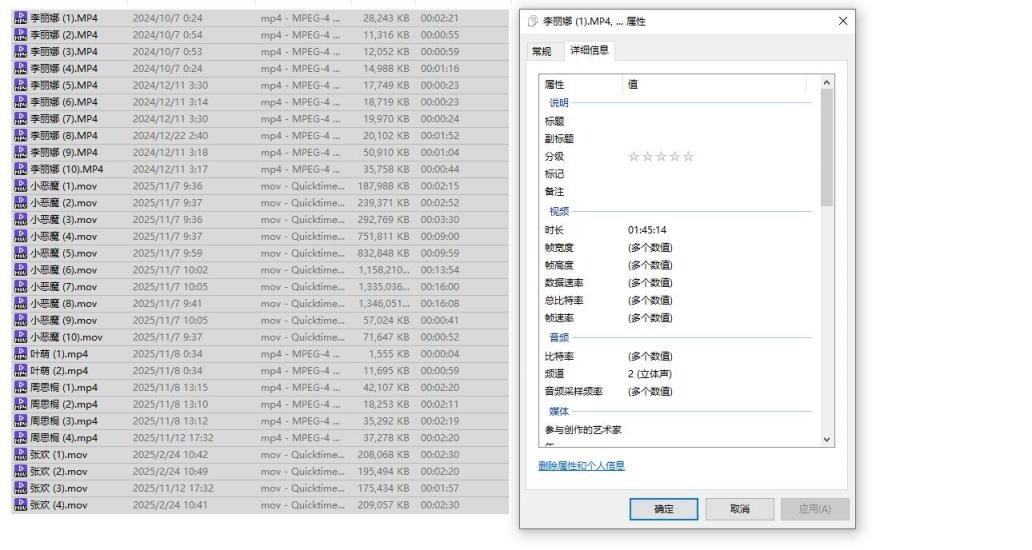Screen dimensions: 1032x550
Task: Select the 叶萌 (1).mp4 video icon
Action: click(x=20, y=354)
